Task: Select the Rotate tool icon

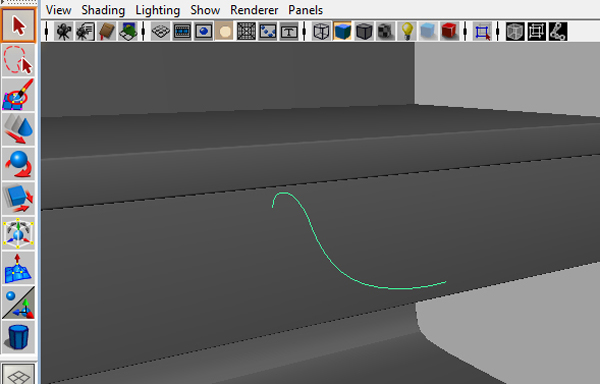Action: point(18,164)
